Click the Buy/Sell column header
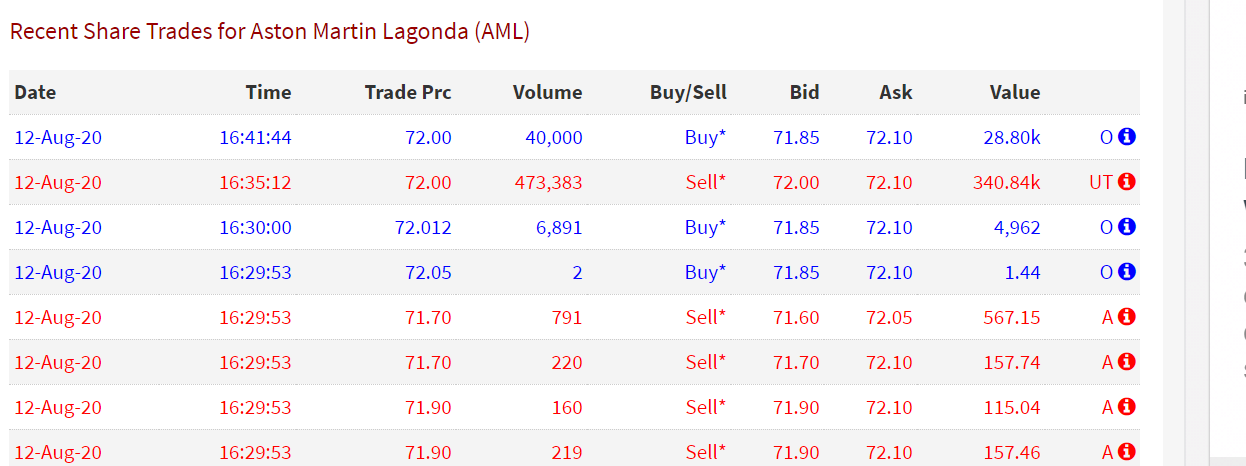1246x466 pixels. click(688, 92)
